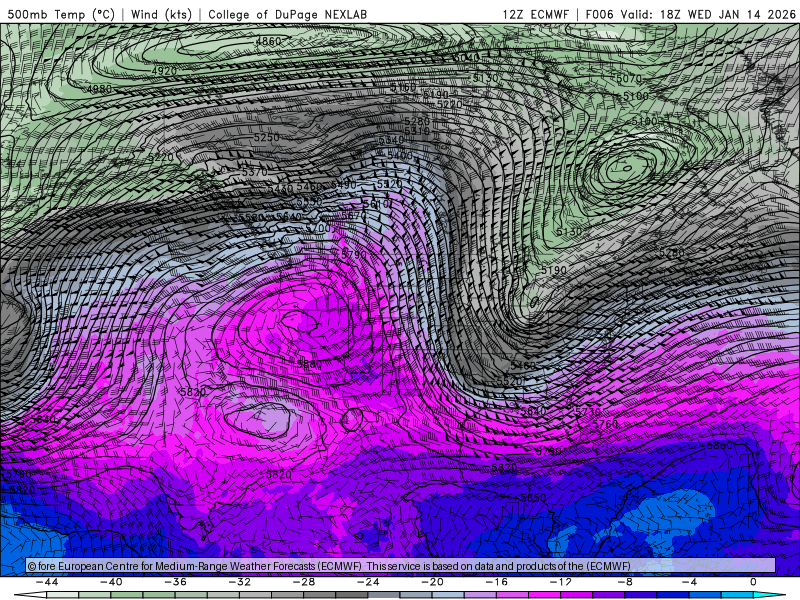Click the -44 colorbar scale label
Screen dimensions: 800x600
(47, 582)
